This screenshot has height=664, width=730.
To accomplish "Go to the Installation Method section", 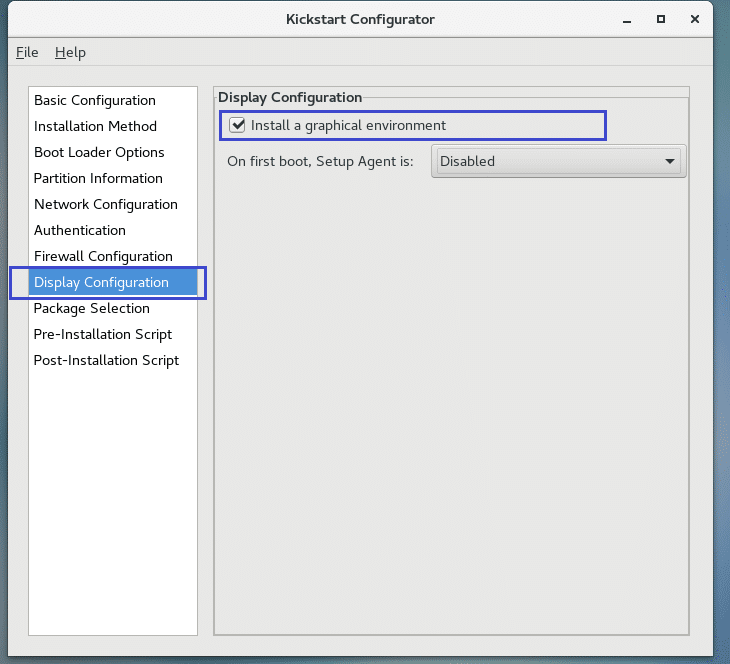I will tap(95, 126).
